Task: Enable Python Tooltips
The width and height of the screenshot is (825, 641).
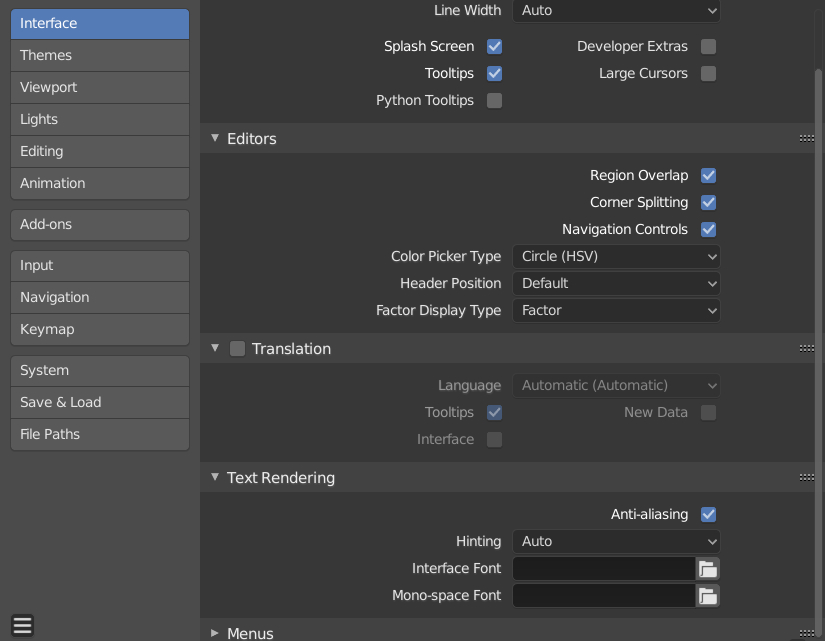Action: pyautogui.click(x=493, y=100)
